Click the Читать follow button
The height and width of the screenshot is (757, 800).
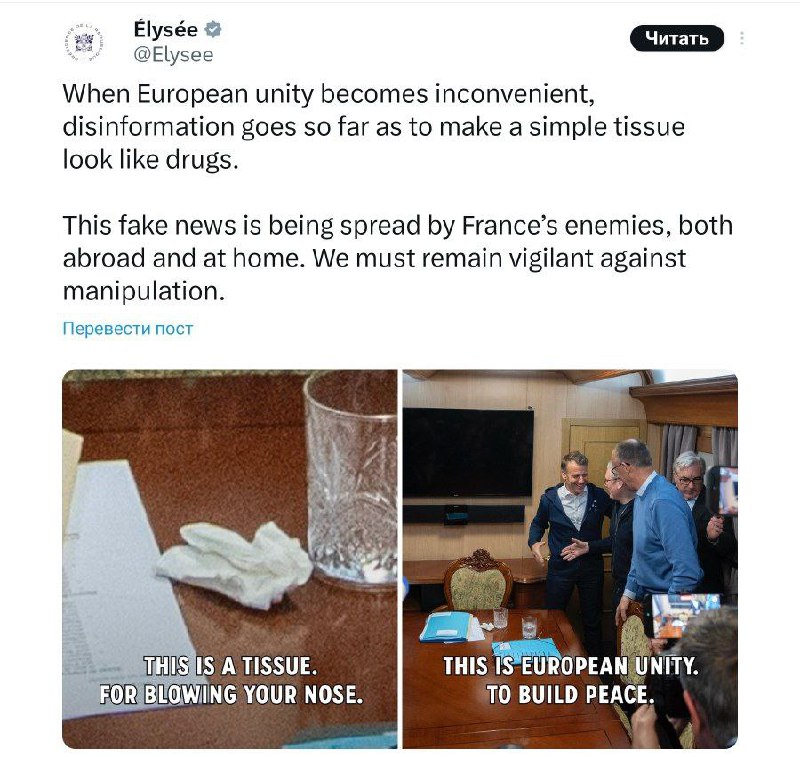click(x=677, y=38)
